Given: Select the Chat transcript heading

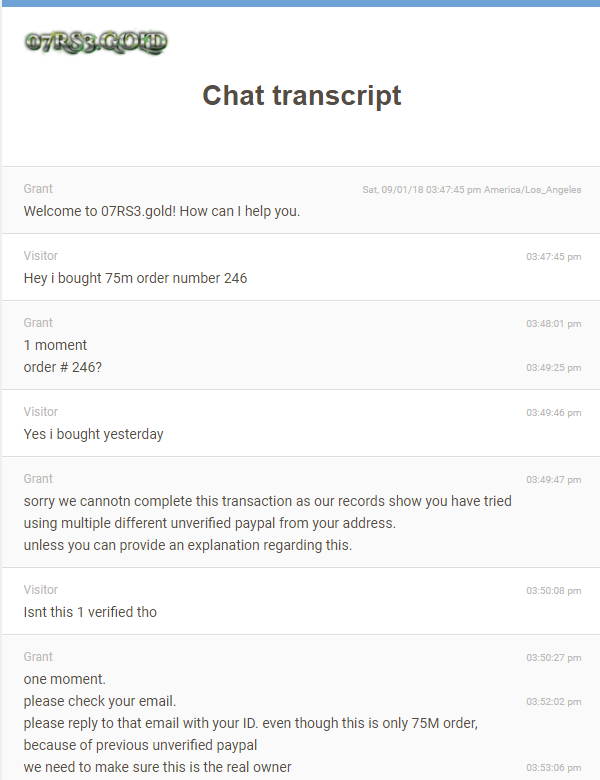Looking at the screenshot, I should pyautogui.click(x=301, y=95).
